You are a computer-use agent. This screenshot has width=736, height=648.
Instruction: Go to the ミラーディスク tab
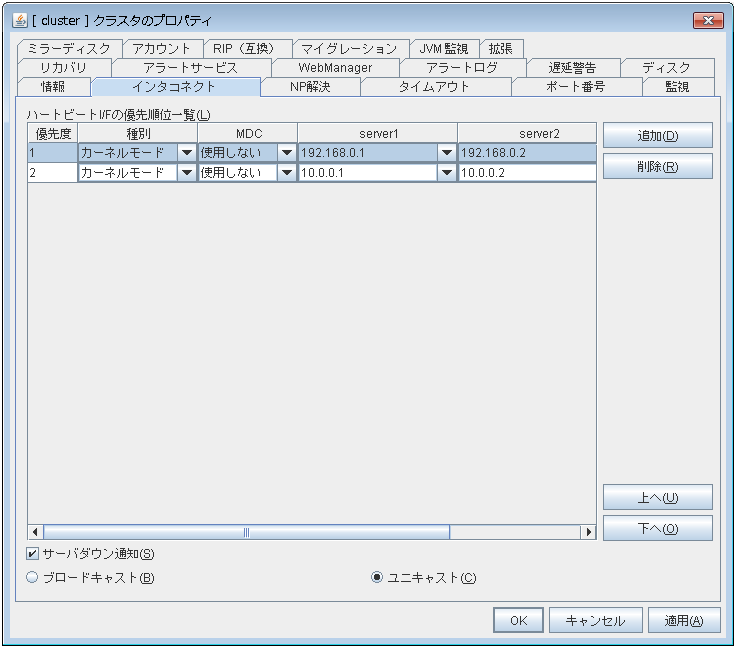70,49
